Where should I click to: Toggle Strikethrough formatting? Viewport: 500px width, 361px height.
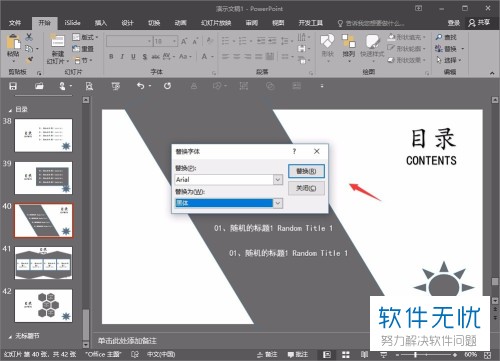click(155, 57)
